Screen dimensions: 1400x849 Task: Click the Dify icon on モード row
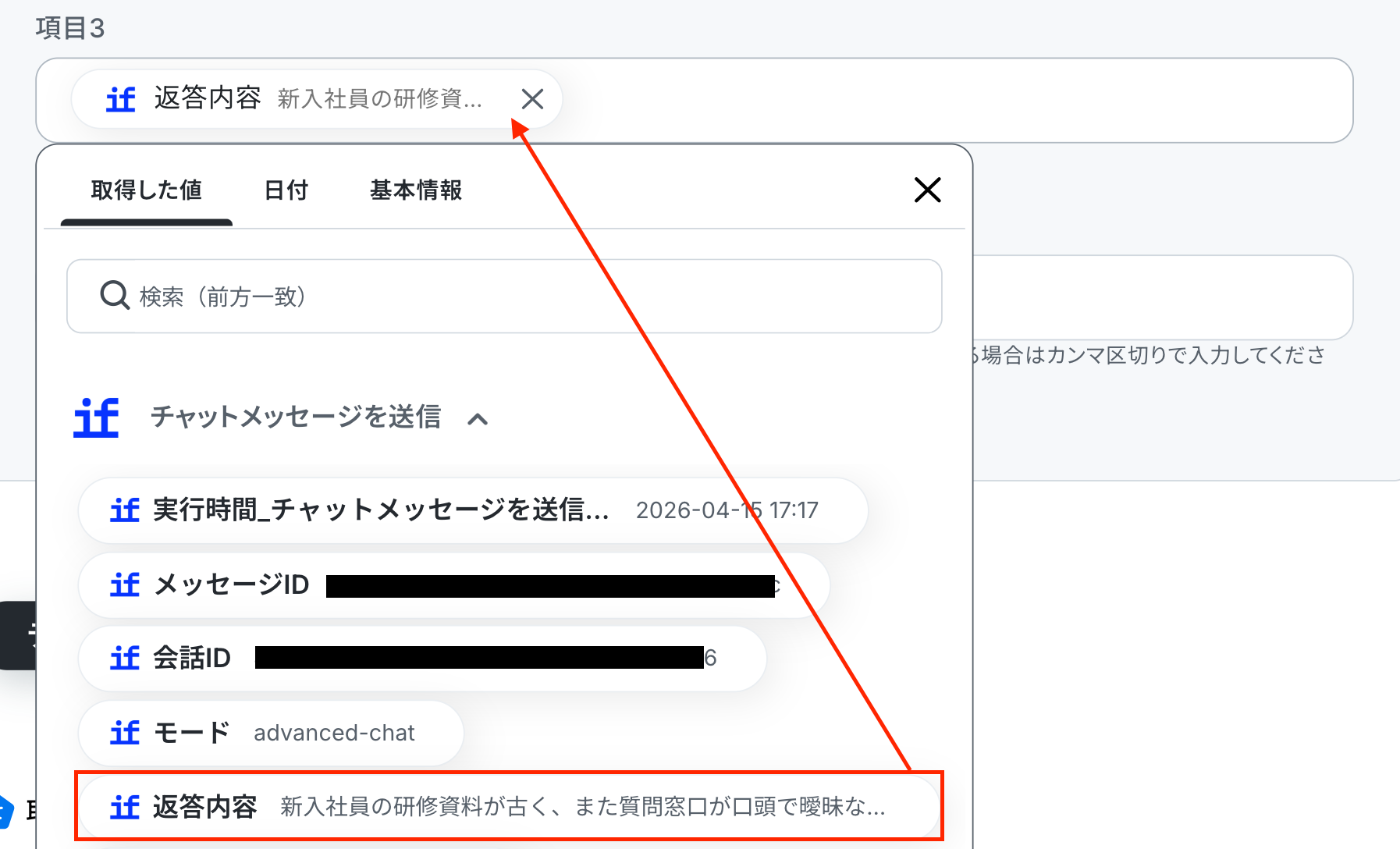(x=125, y=733)
